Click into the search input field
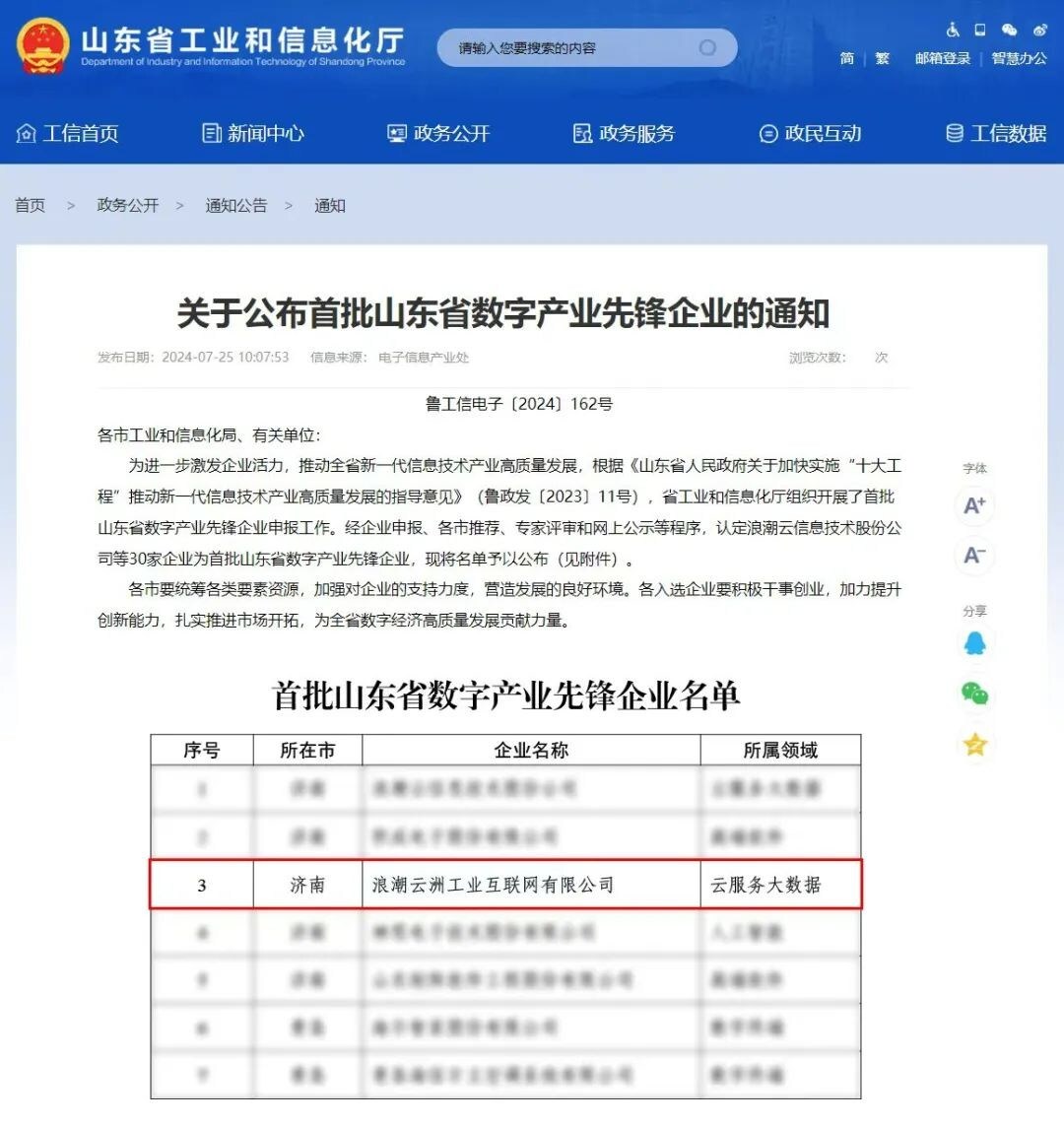 tap(571, 47)
